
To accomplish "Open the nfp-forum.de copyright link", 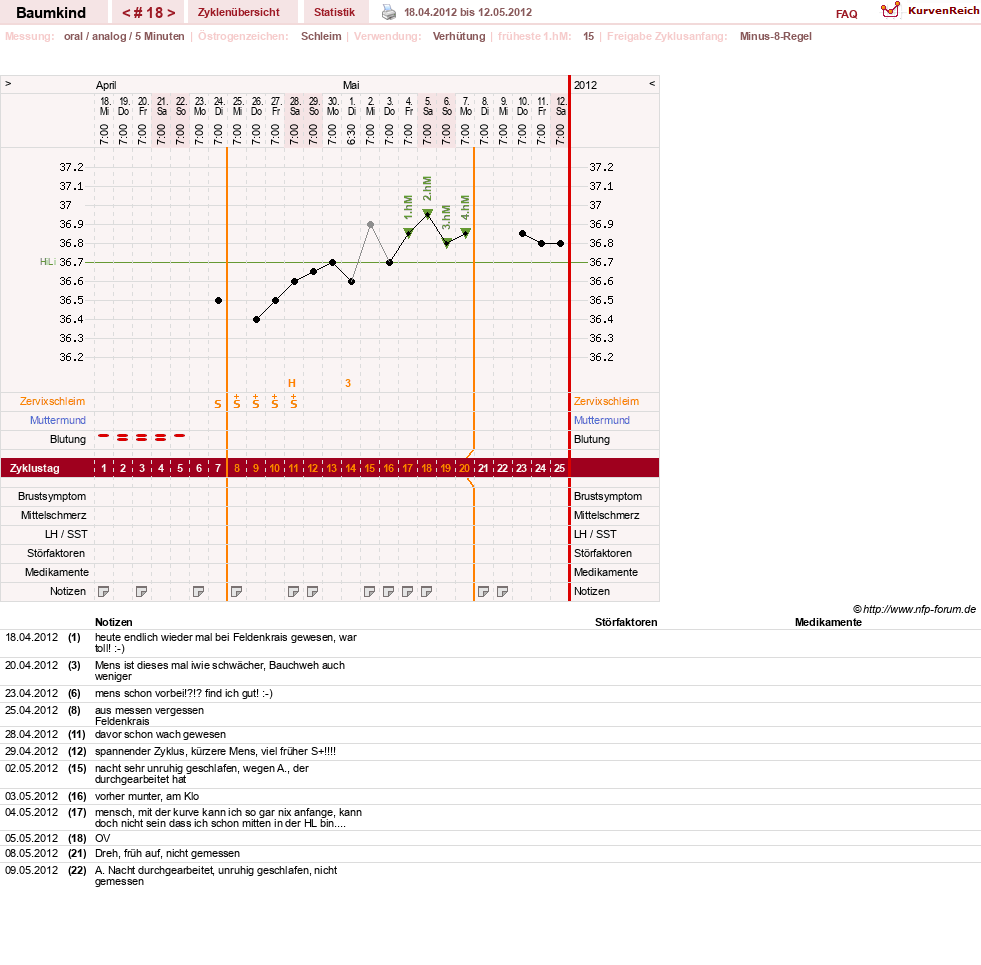I will 914,609.
